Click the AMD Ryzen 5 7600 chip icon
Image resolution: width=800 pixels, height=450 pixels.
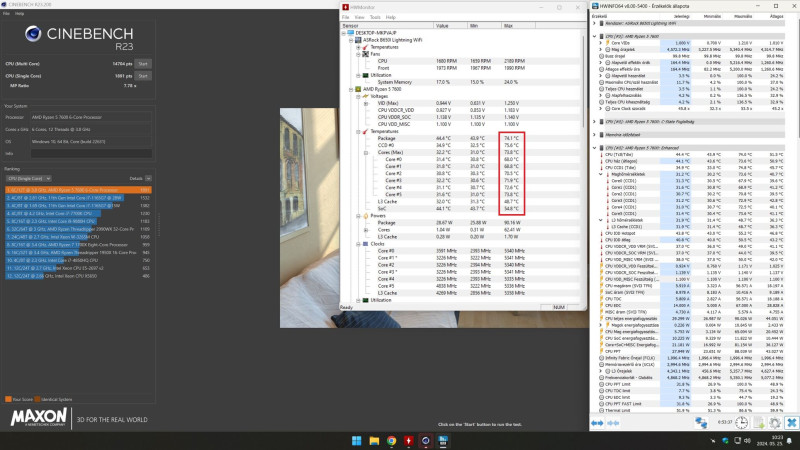tap(358, 89)
